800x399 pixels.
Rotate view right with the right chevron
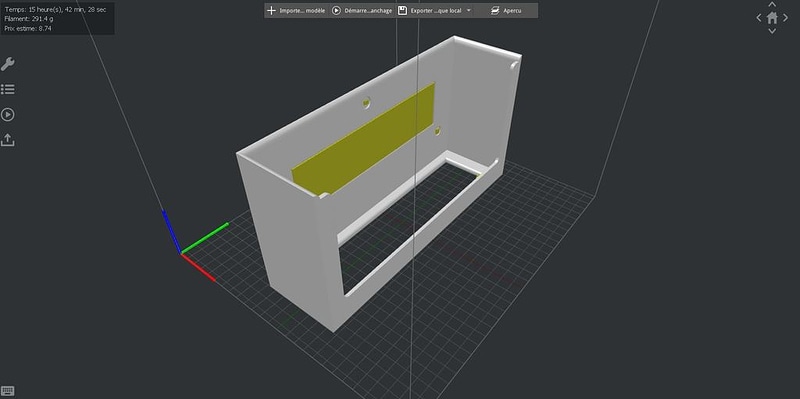(x=785, y=18)
